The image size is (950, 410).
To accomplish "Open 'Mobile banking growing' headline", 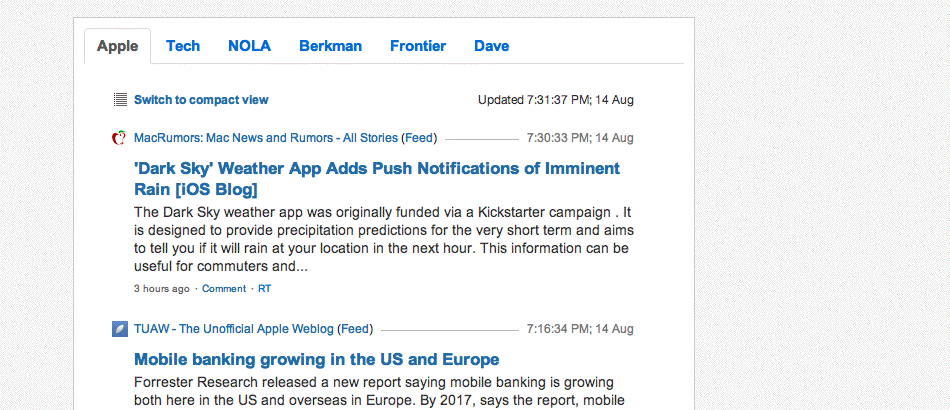I will [x=316, y=359].
